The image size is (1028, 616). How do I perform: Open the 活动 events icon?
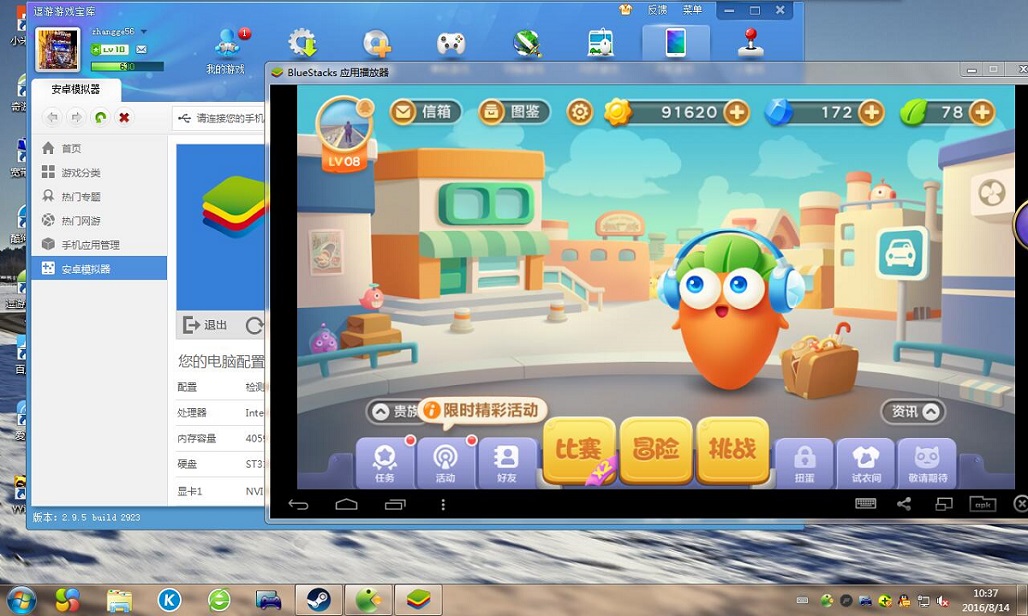[445, 463]
